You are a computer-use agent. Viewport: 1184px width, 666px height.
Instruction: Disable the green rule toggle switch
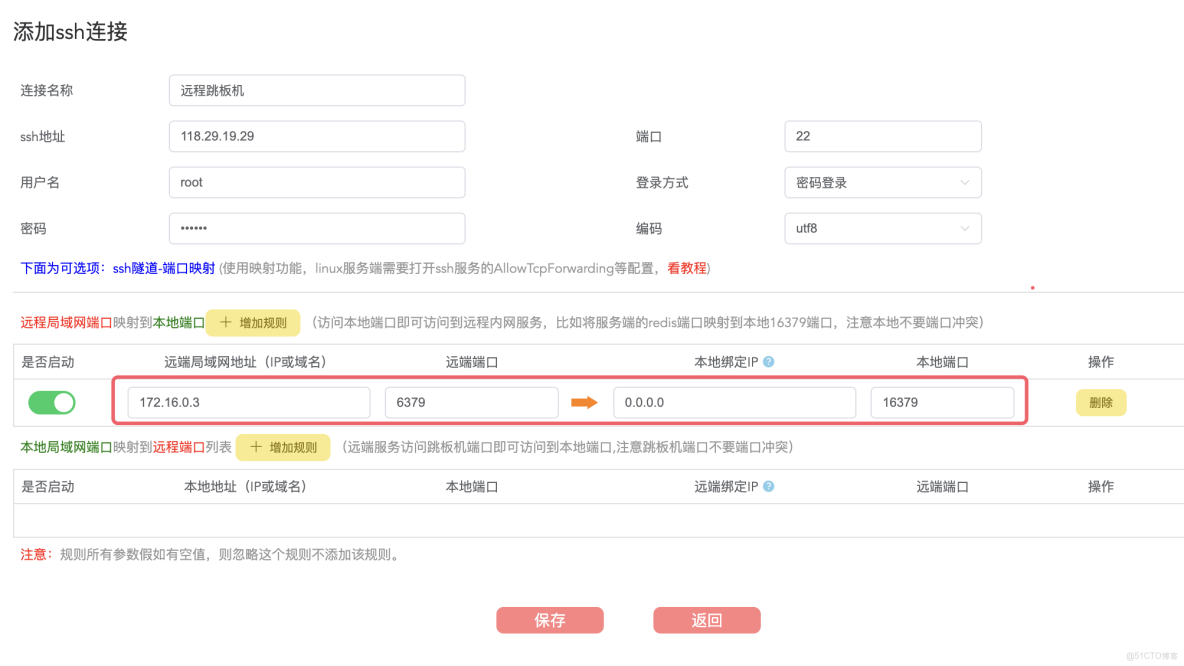[x=51, y=402]
